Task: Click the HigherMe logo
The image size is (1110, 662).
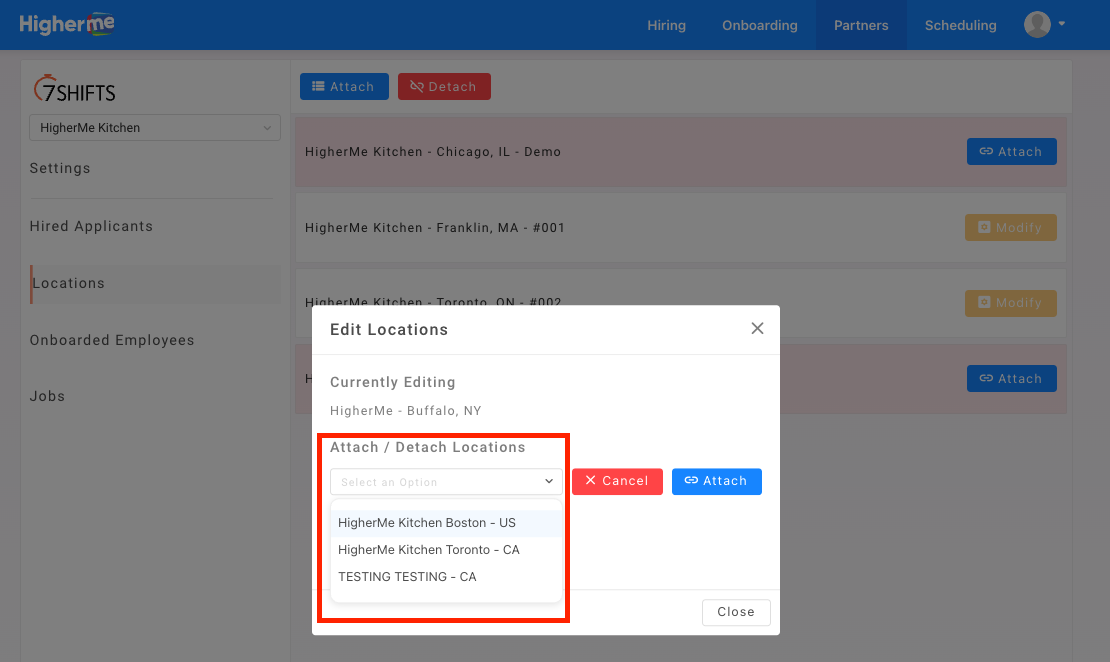Action: (67, 24)
